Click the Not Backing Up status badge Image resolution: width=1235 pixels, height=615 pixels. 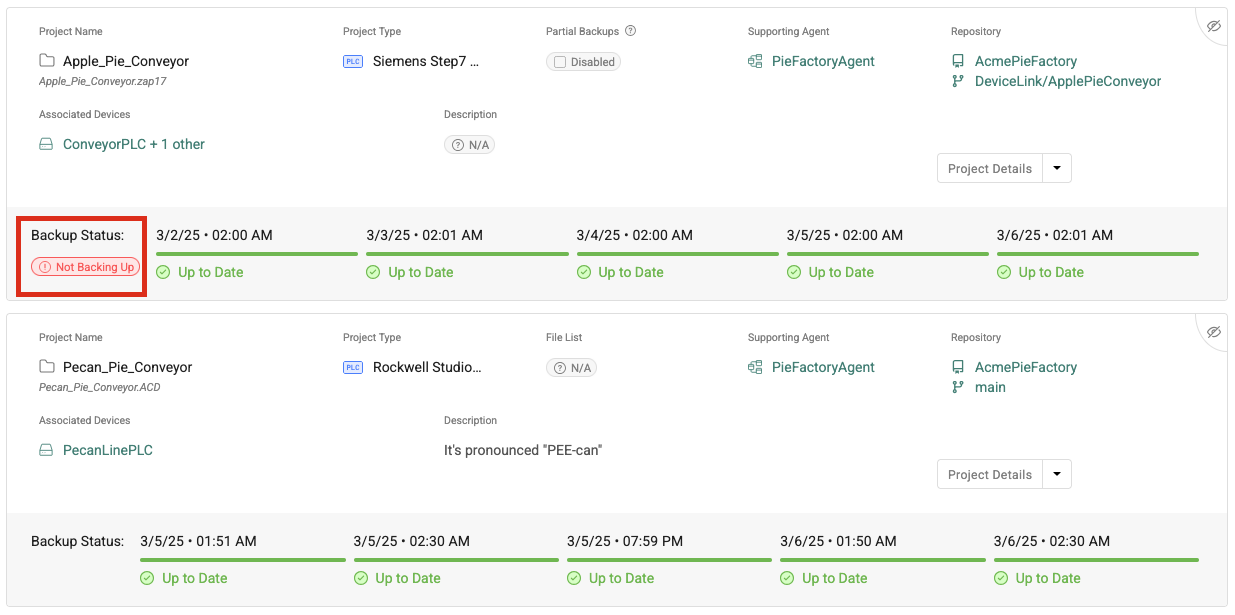tap(85, 267)
